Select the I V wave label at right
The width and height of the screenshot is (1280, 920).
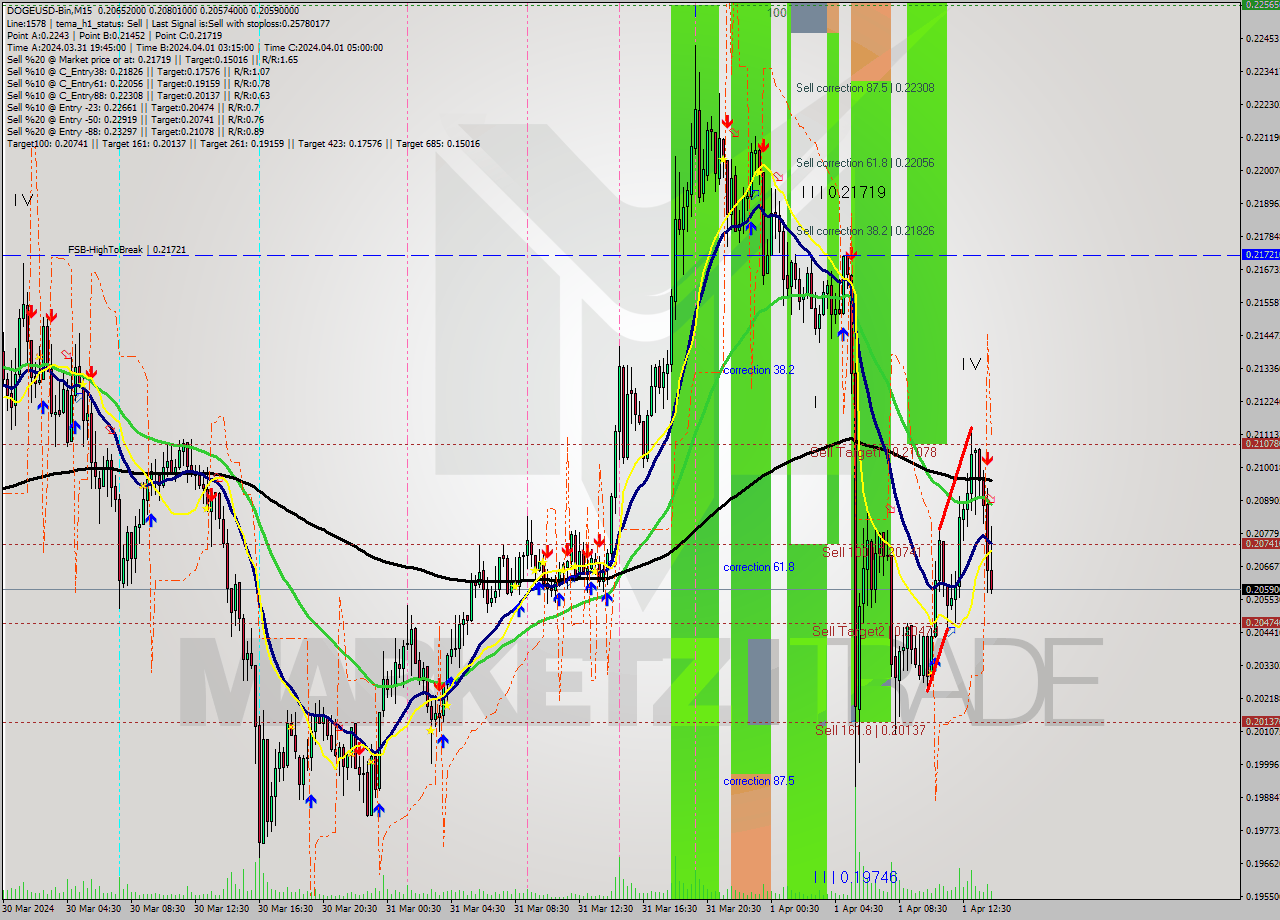971,364
